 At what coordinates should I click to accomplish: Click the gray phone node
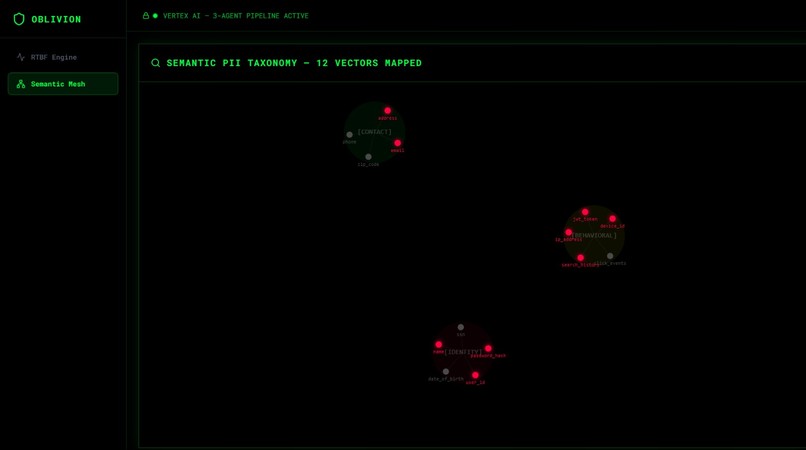tap(350, 135)
